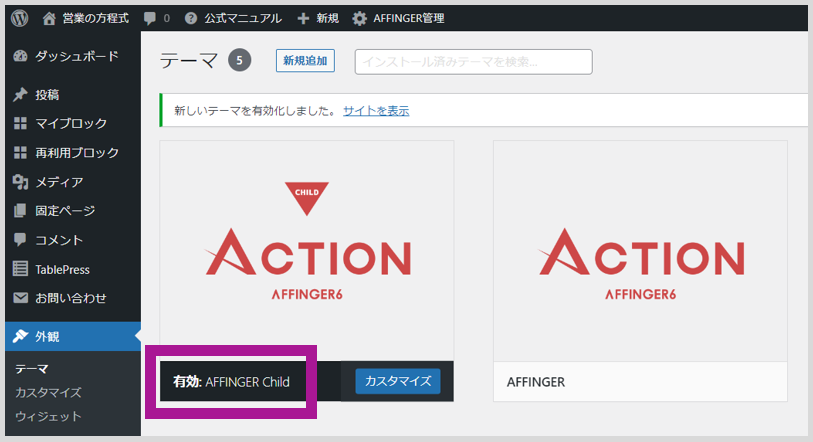Open the WordPress logo menu
This screenshot has width=813, height=442.
pos(20,18)
